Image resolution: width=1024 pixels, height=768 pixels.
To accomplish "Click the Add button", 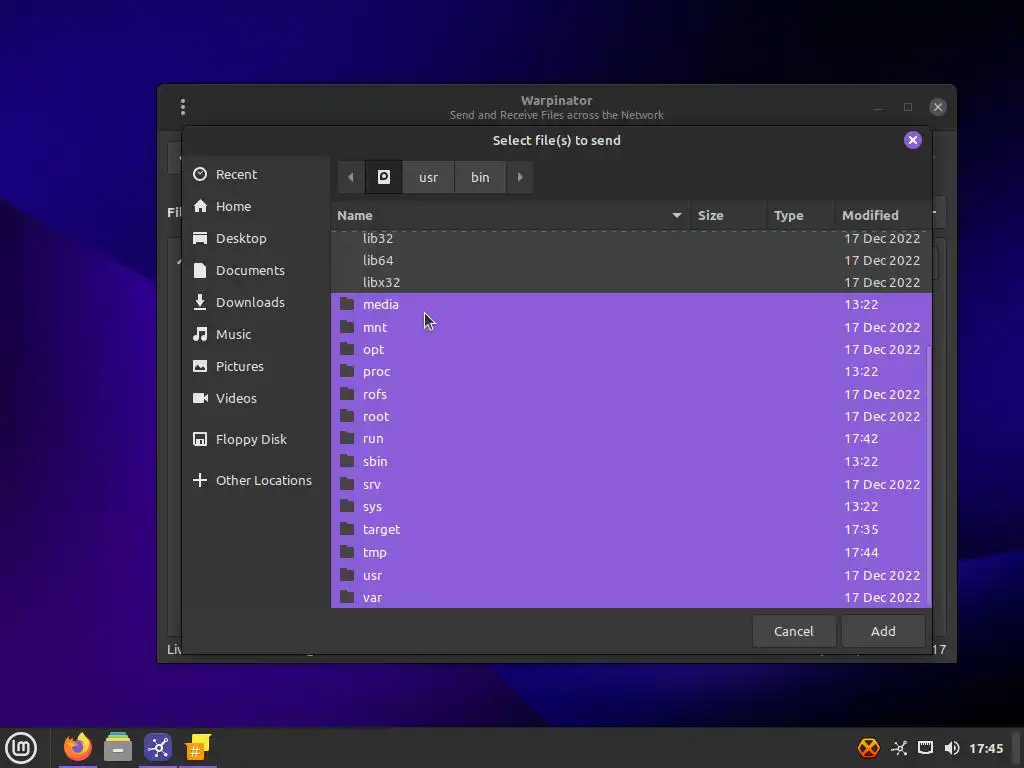I will pyautogui.click(x=883, y=632).
